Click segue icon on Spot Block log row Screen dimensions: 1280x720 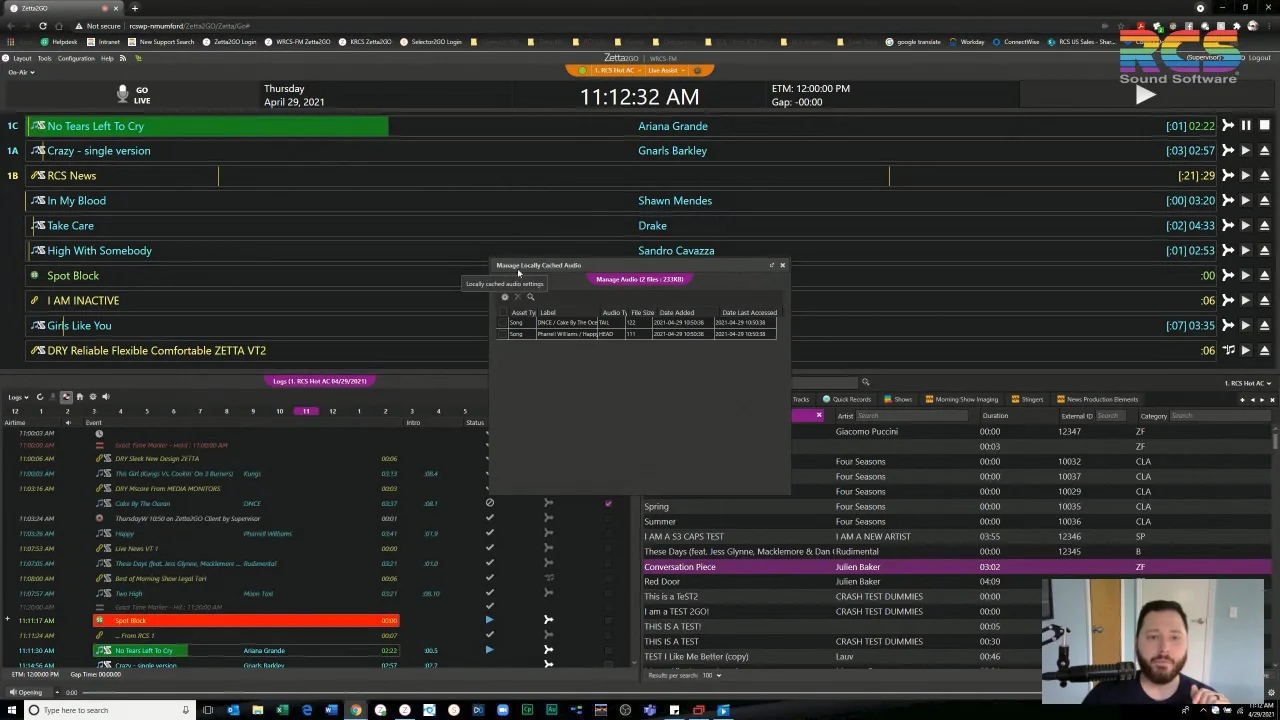(x=548, y=620)
